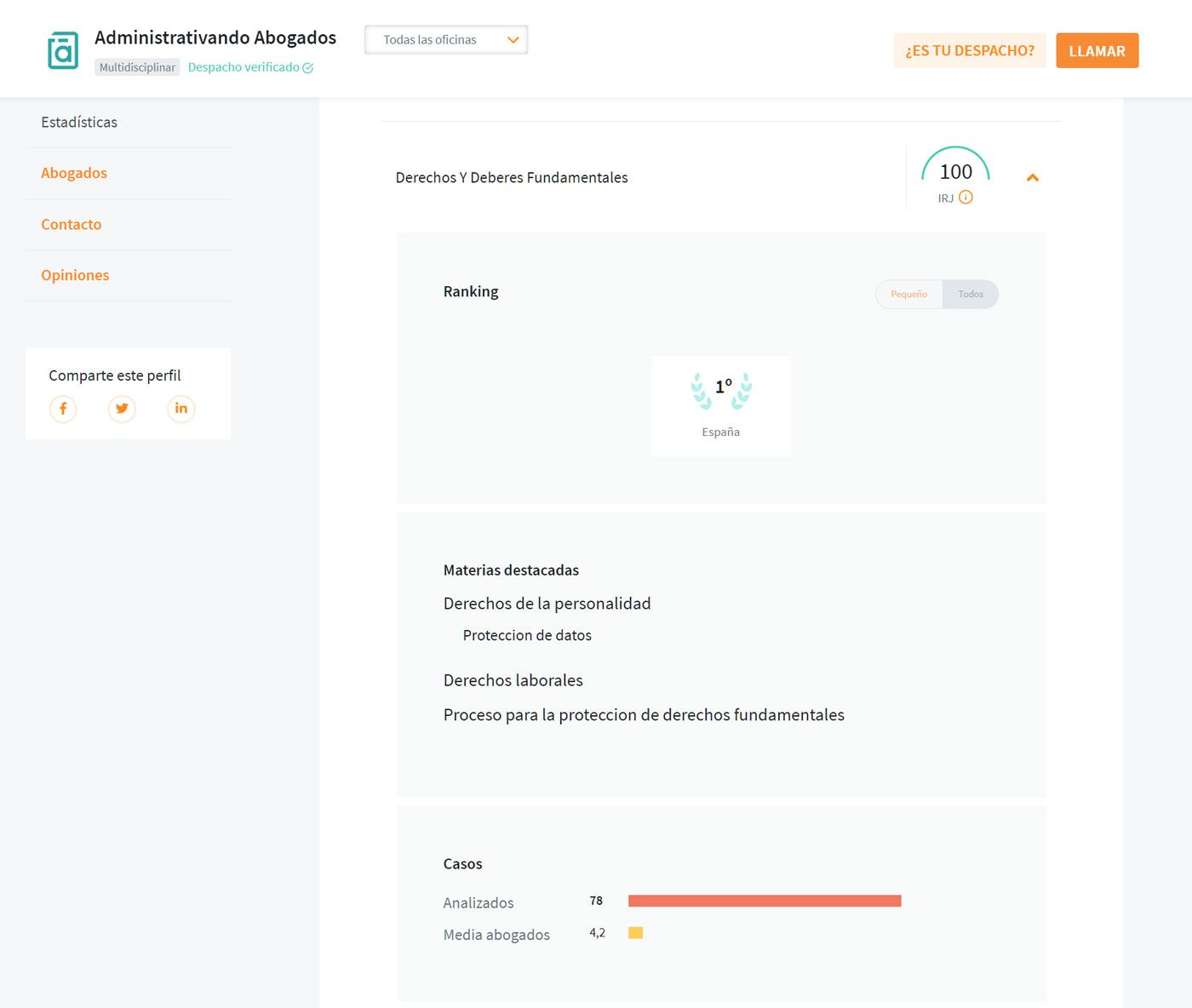Collapse the Derechos Y Deberes Fundamentales section

click(x=1032, y=178)
